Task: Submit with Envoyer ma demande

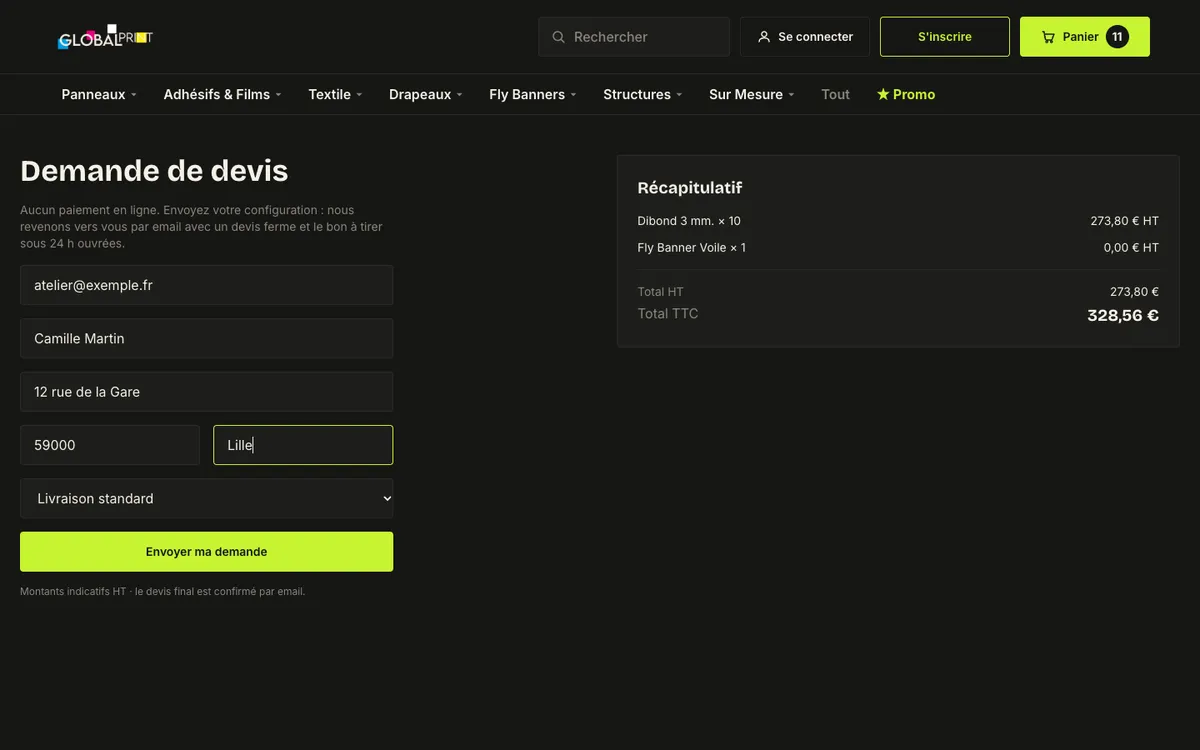Action: [207, 552]
